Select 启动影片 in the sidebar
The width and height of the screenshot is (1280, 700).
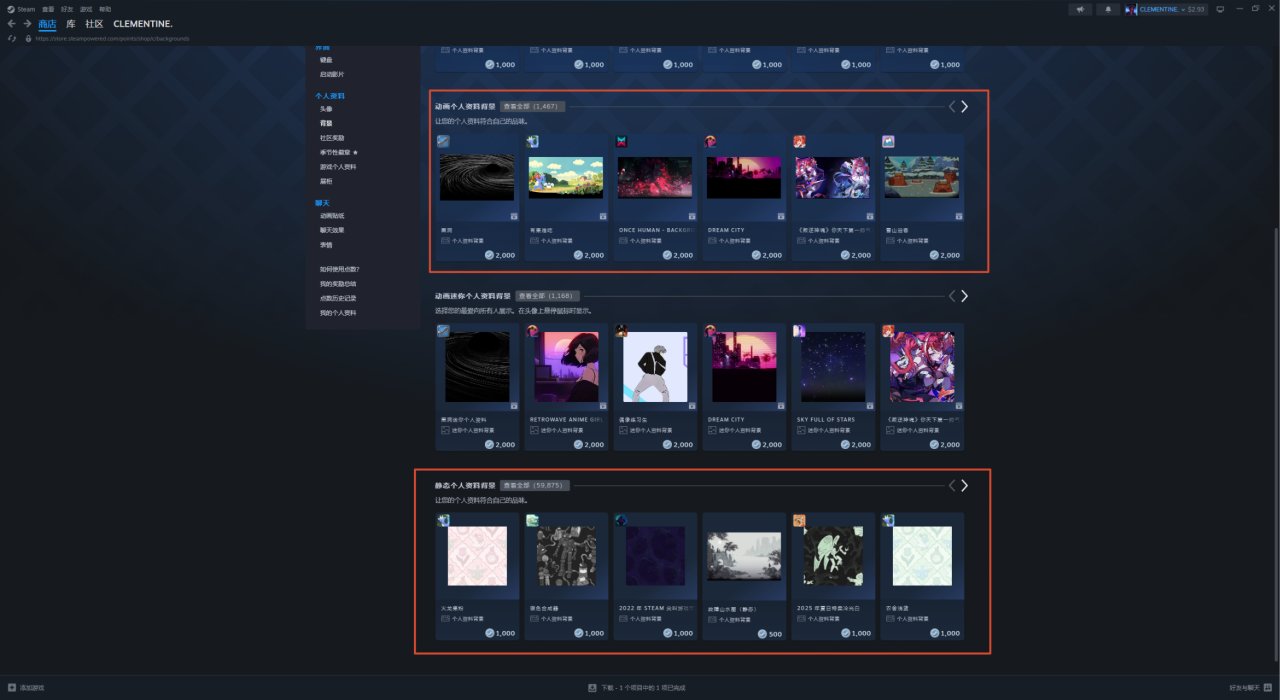coord(332,74)
